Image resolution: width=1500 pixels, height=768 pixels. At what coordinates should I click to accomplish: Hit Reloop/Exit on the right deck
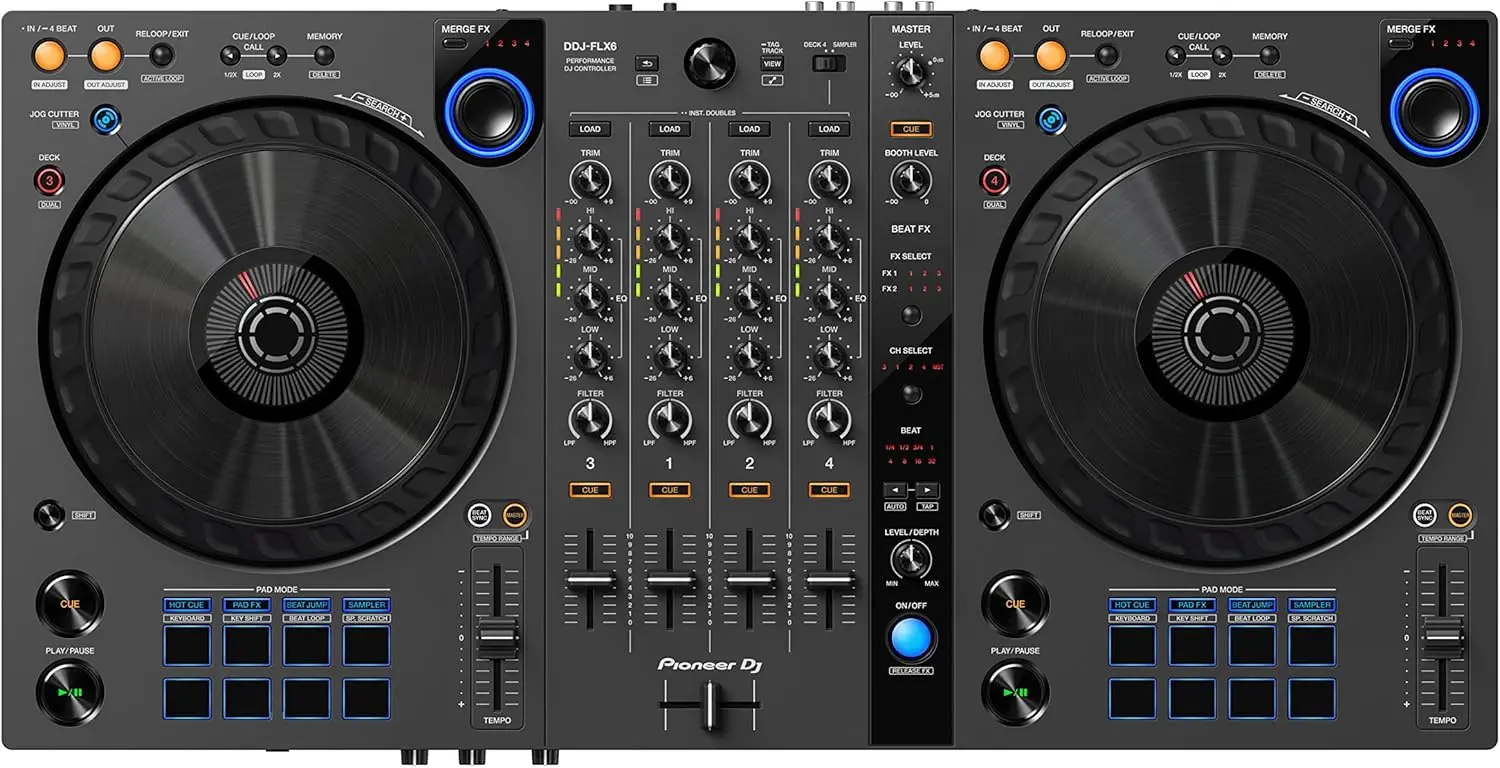coord(1106,56)
